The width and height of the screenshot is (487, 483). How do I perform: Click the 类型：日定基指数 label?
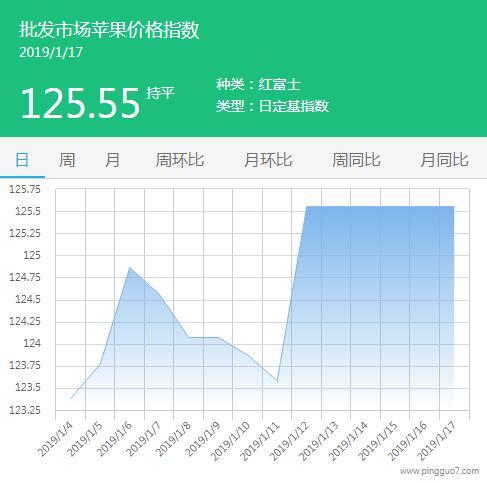272,106
